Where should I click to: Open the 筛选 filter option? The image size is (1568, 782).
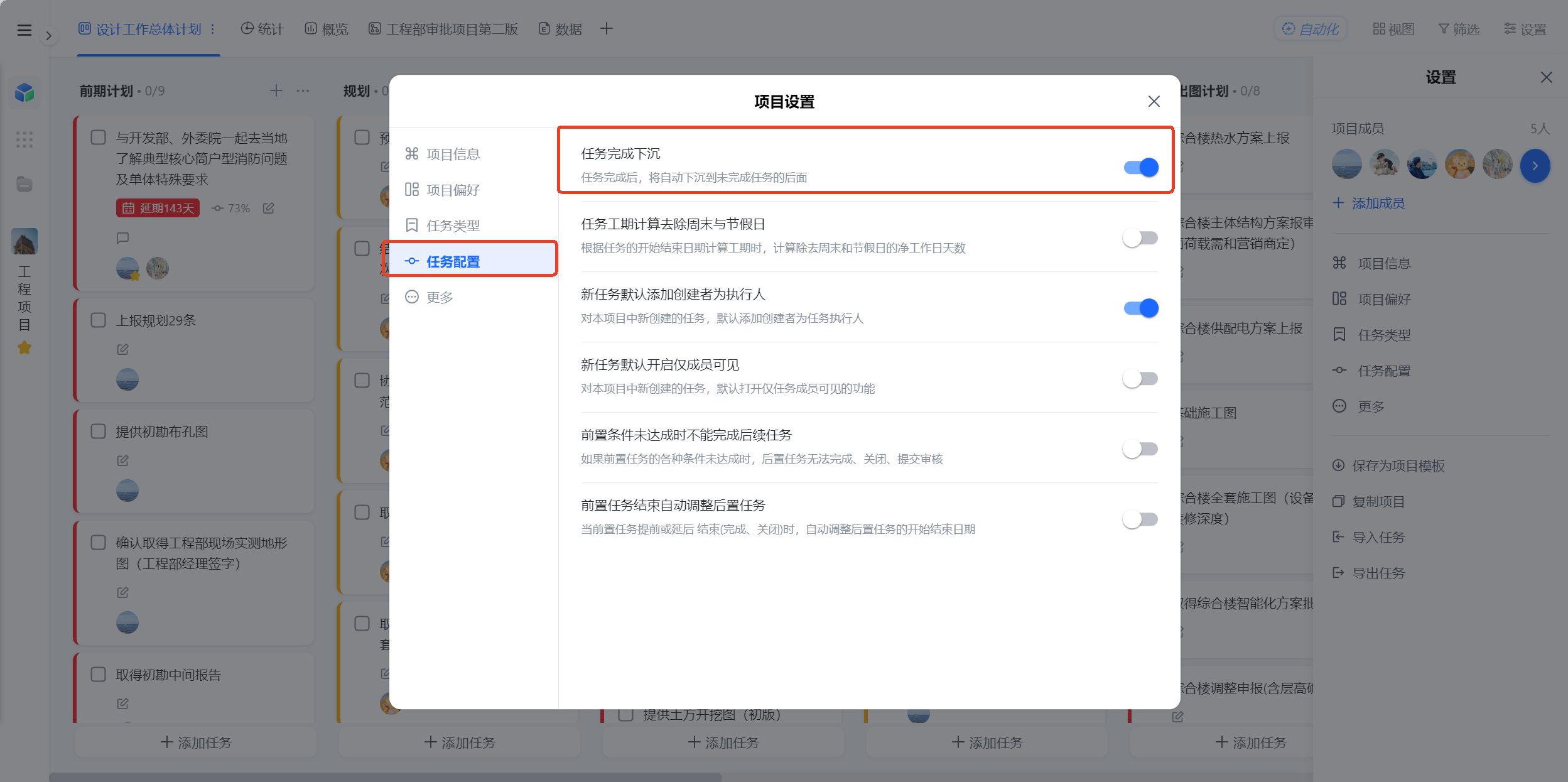tap(1459, 29)
